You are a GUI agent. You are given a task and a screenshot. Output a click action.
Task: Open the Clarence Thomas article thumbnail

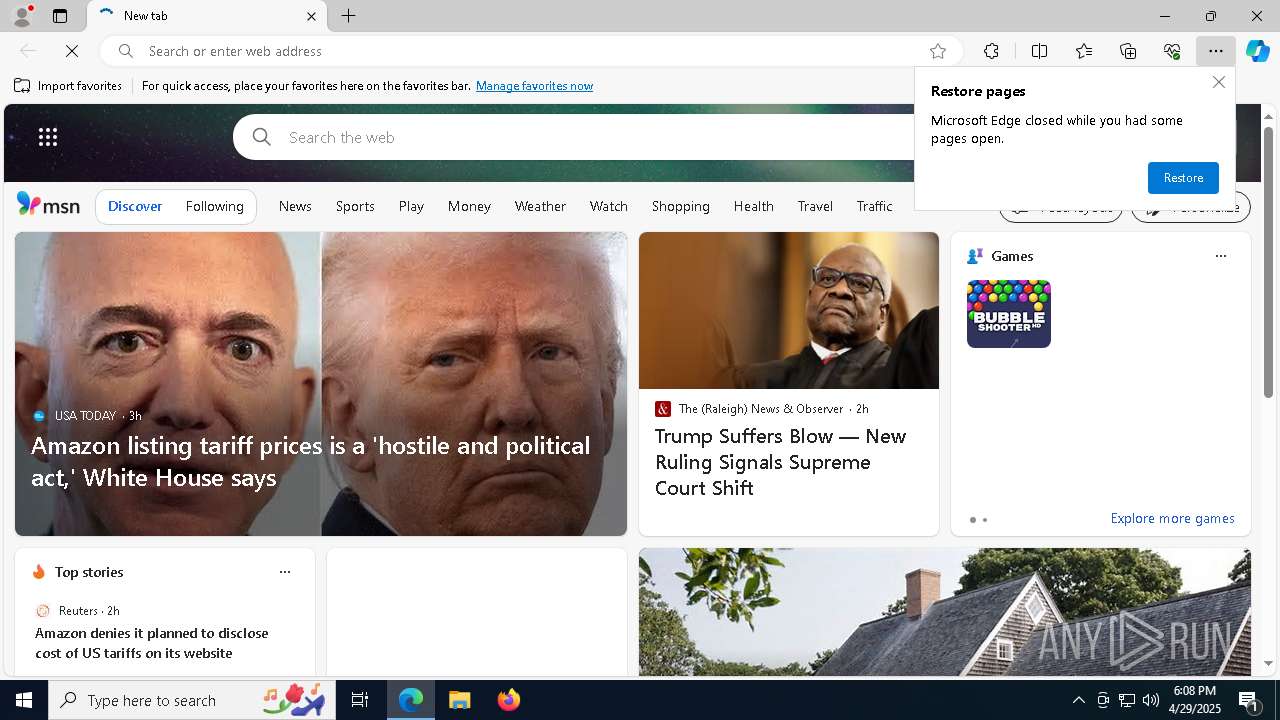pyautogui.click(x=789, y=311)
